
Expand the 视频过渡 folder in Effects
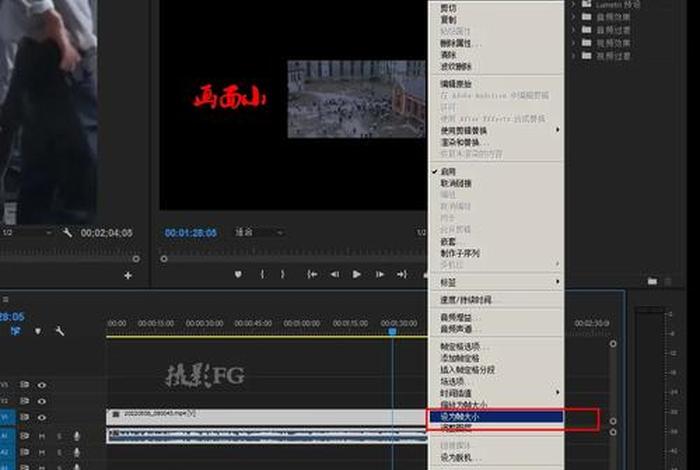click(x=573, y=56)
